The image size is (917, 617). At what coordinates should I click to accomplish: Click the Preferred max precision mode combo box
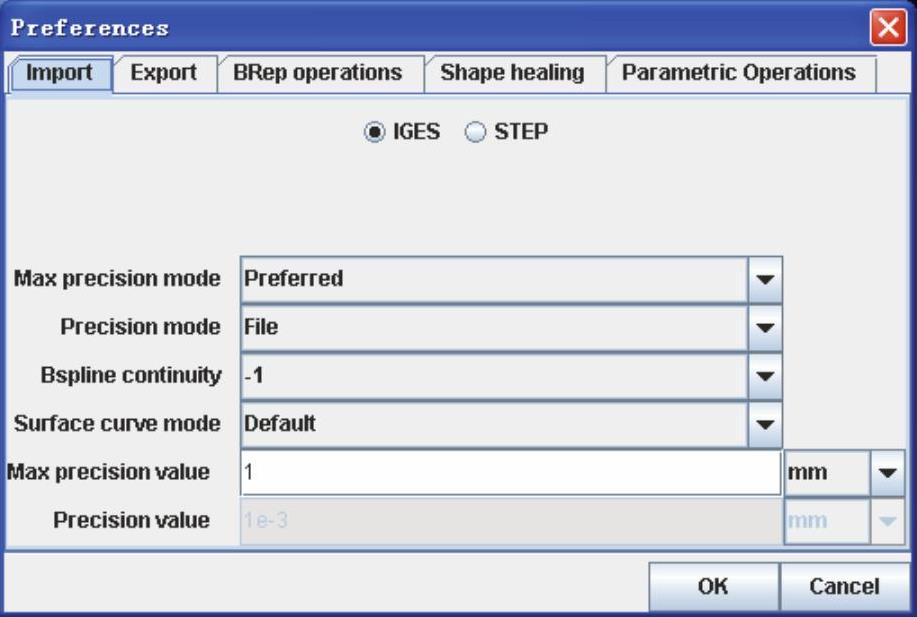click(494, 279)
